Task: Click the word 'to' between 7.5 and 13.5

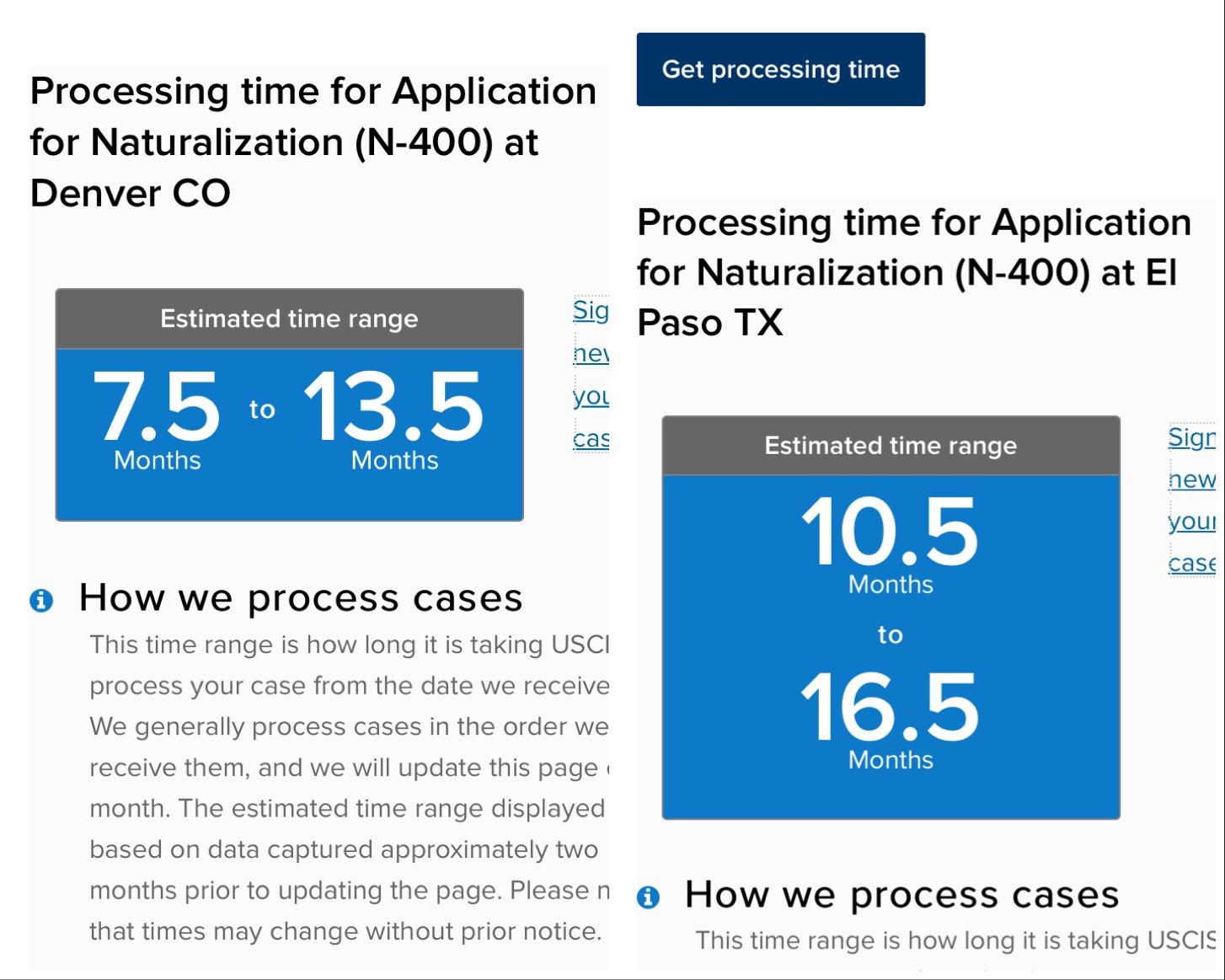Action: tap(262, 410)
